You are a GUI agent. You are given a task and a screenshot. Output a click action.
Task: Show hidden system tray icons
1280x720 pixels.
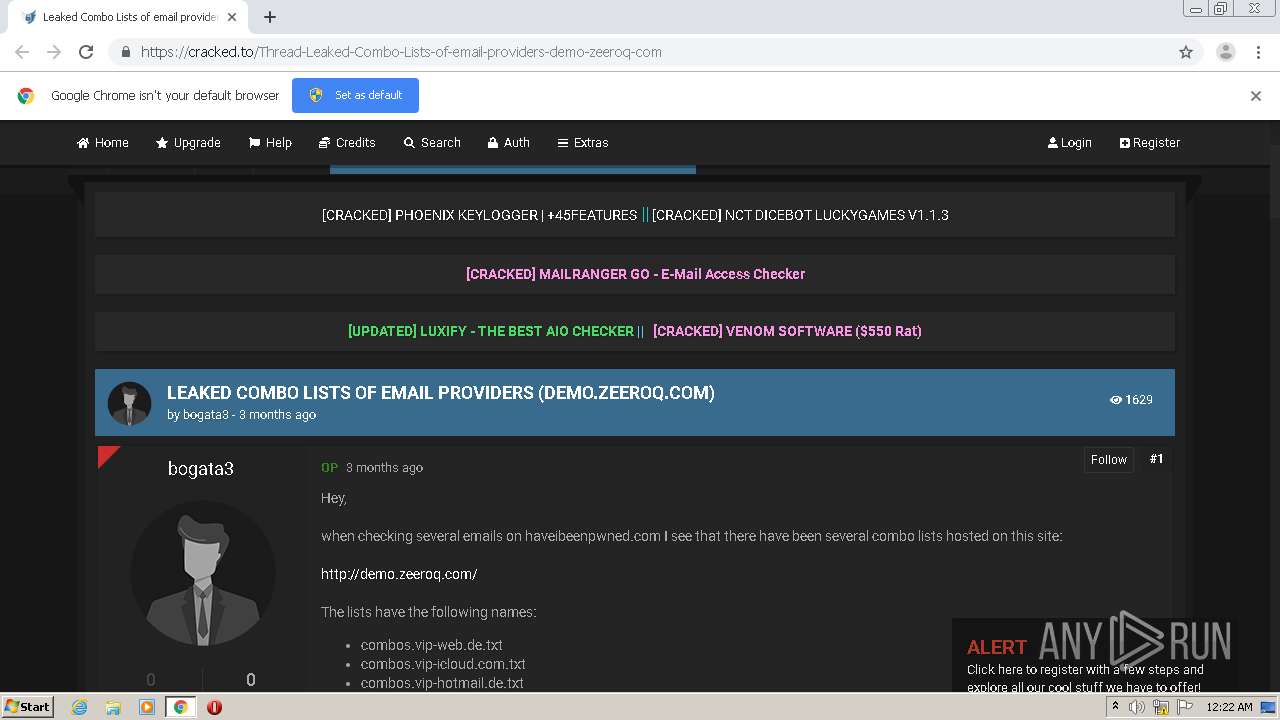click(x=1115, y=706)
